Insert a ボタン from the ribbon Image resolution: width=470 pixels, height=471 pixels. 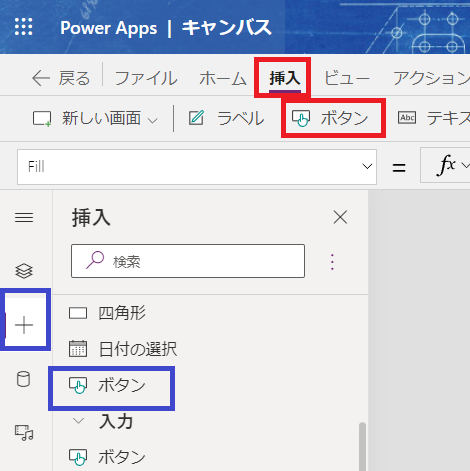pyautogui.click(x=330, y=118)
